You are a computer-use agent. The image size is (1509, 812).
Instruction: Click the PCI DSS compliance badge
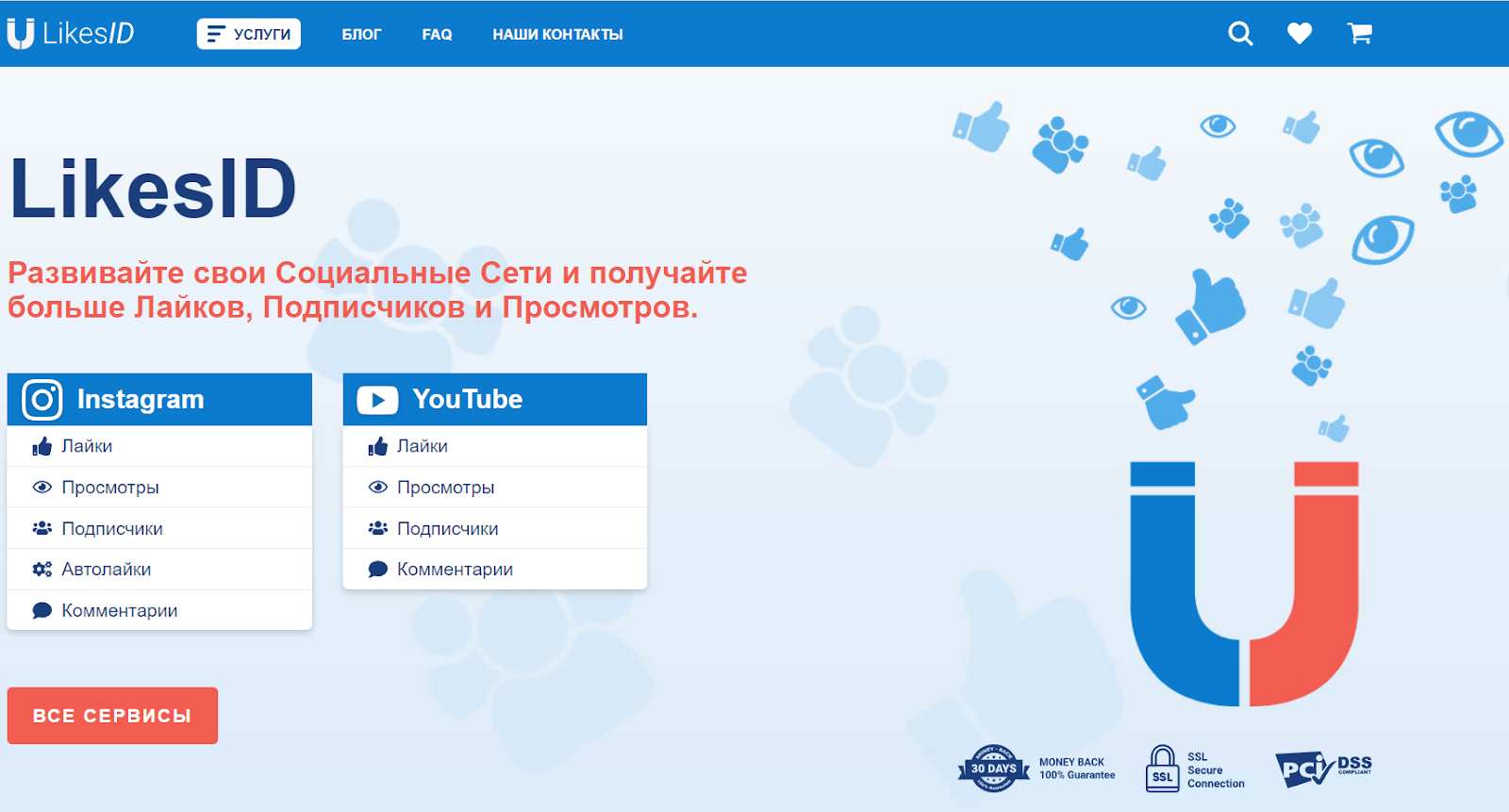pyautogui.click(x=1323, y=769)
